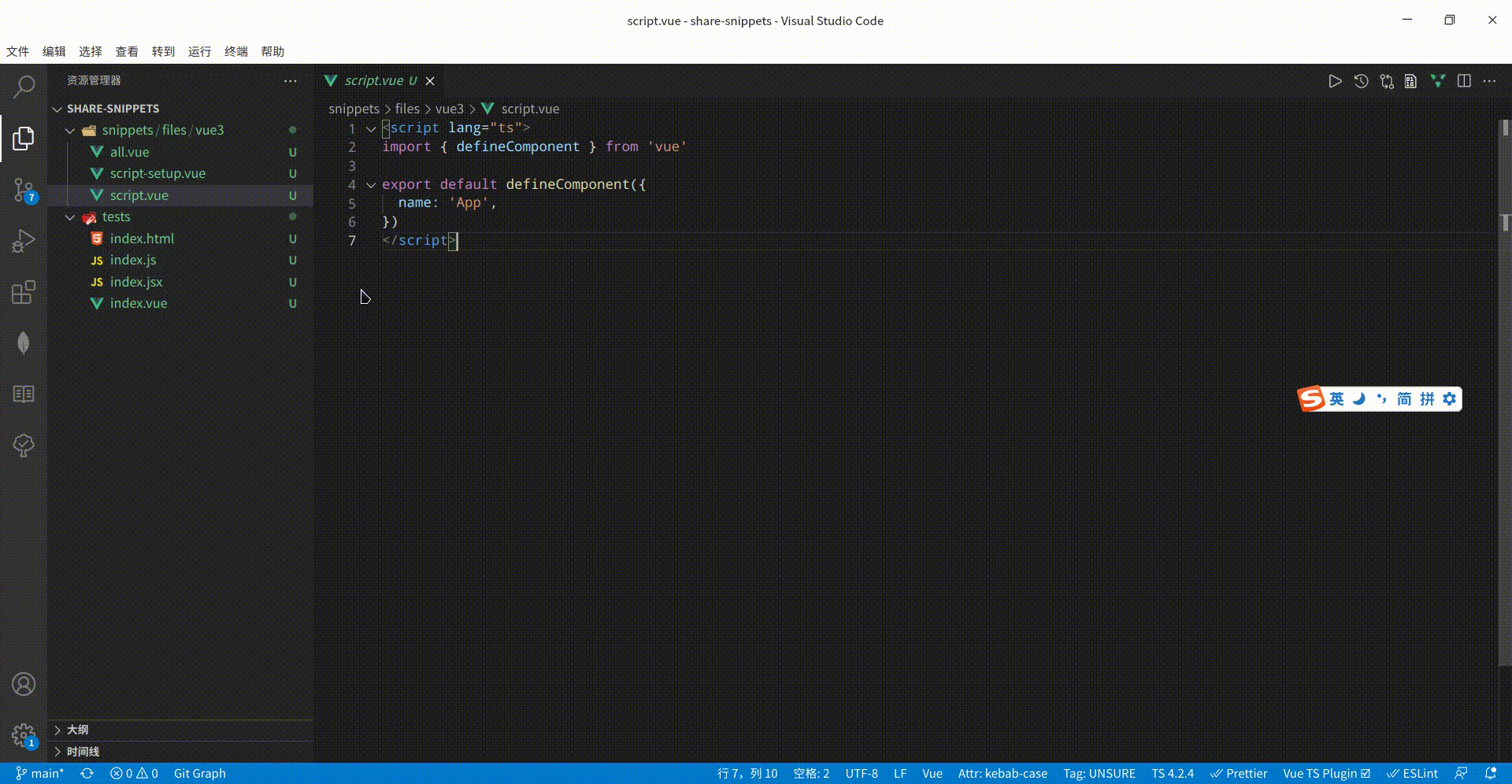Open the Manage gear icon
The image size is (1512, 784).
pos(24,736)
